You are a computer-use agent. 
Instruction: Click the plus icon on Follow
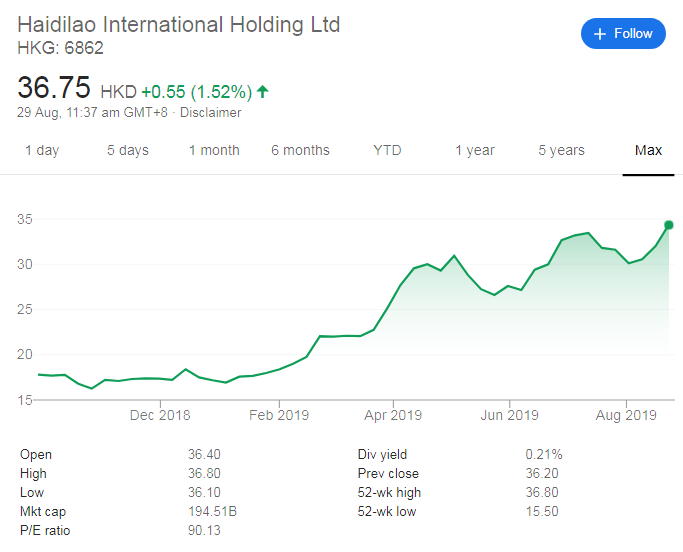click(x=600, y=34)
